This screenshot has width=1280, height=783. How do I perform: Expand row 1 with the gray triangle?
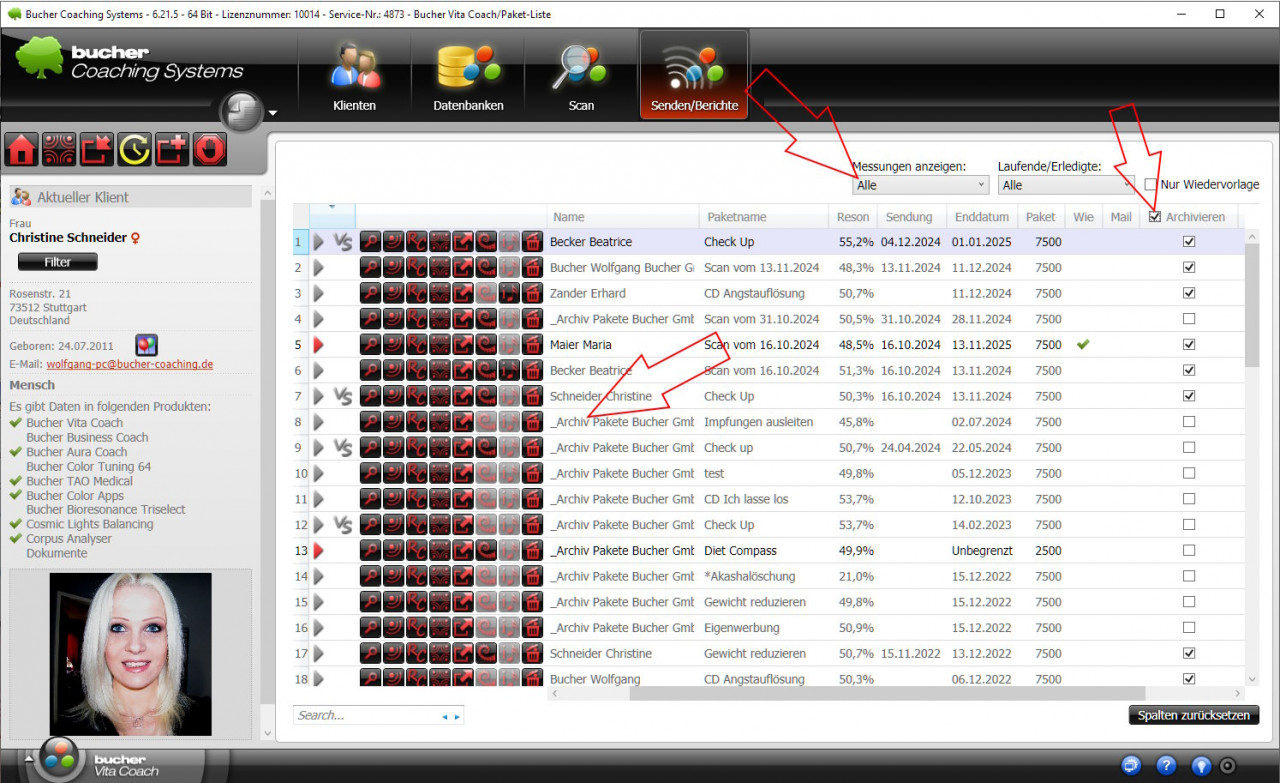319,242
